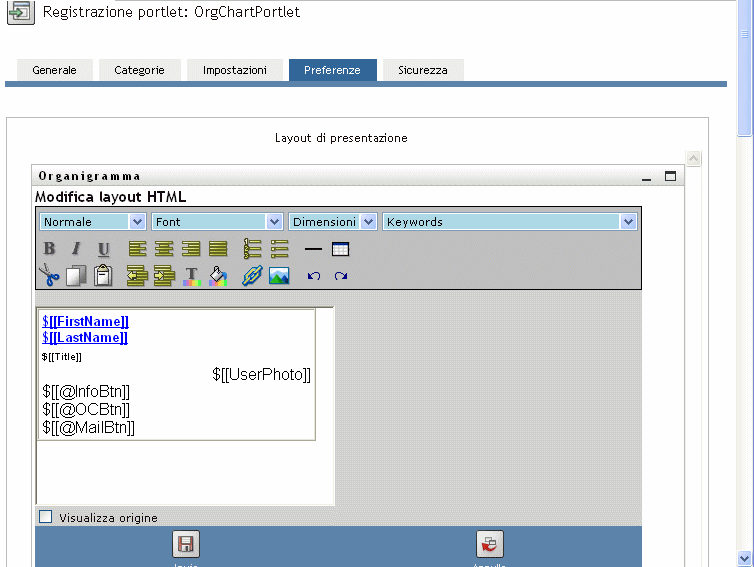
Task: Choose text color icon
Action: coord(191,277)
